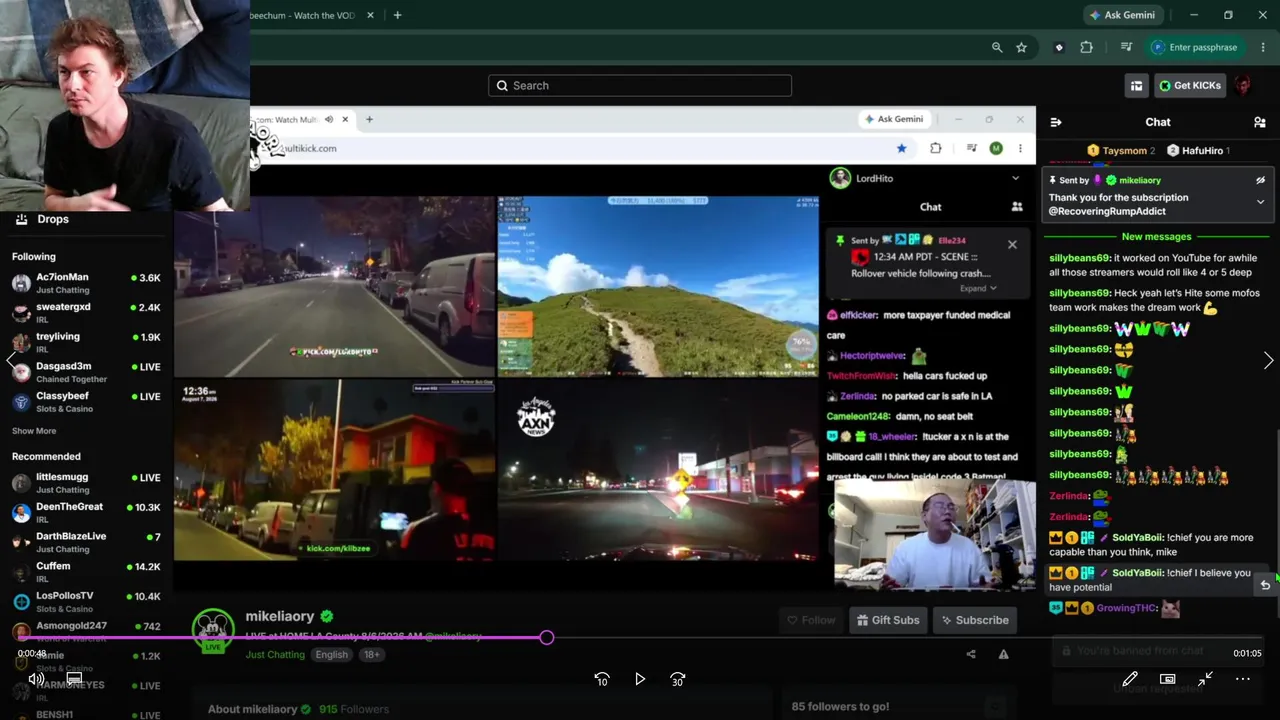Bookmark this page with the star icon
The height and width of the screenshot is (720, 1280).
click(1021, 47)
